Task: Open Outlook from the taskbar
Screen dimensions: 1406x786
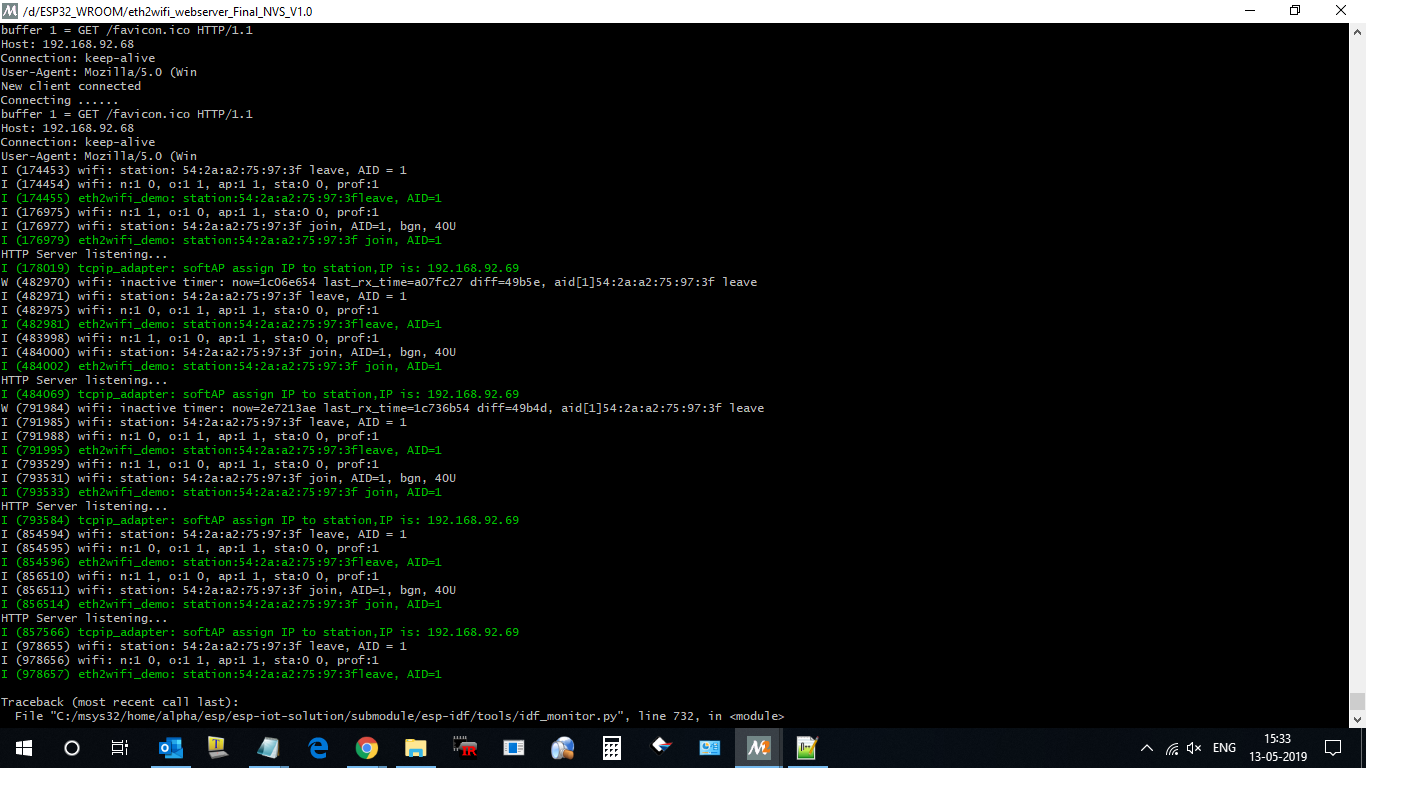Action: coord(171,748)
